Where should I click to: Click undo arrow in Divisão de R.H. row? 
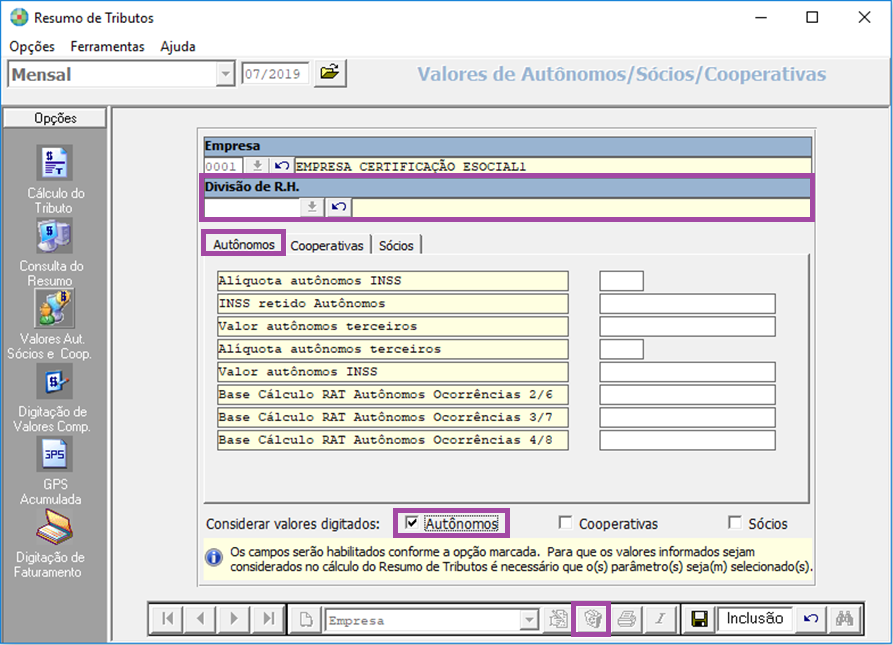click(339, 207)
